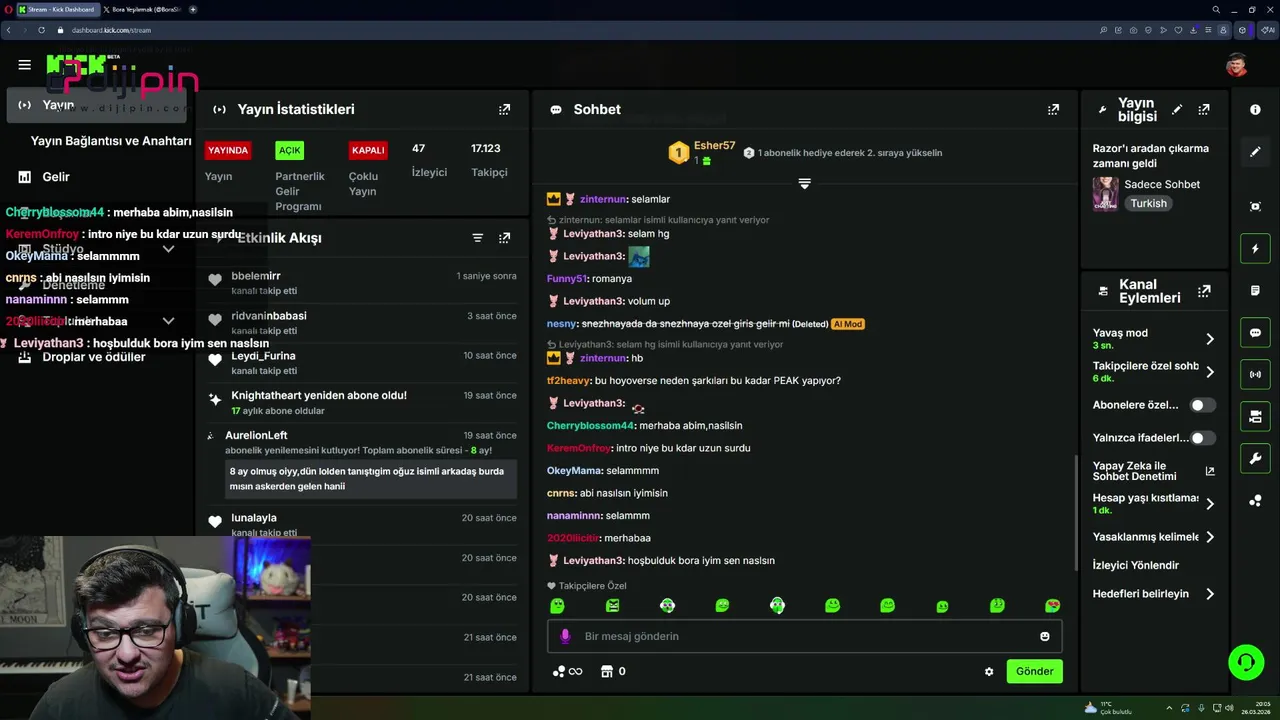Expand Takipçilere özel sohbet settings

tap(1209, 372)
